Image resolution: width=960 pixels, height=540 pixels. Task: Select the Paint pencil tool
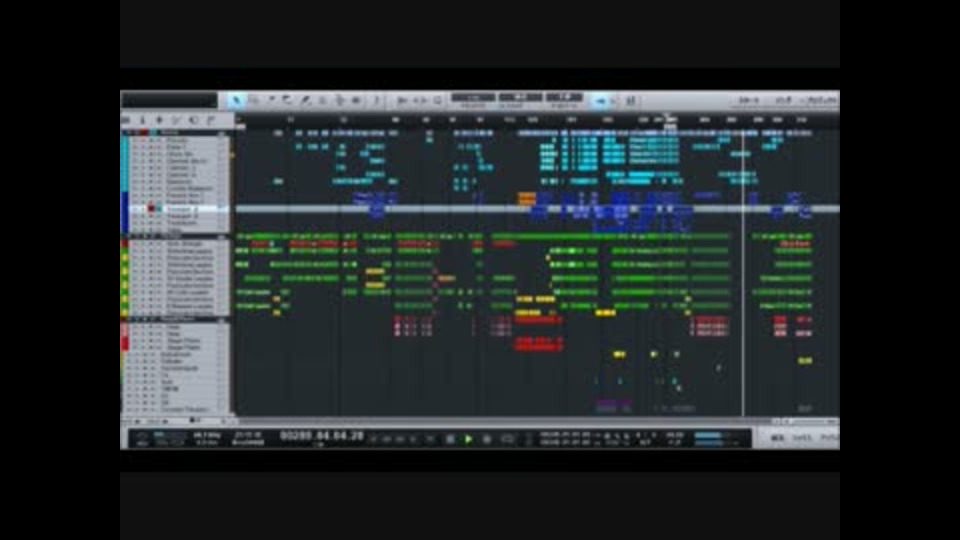coord(305,100)
